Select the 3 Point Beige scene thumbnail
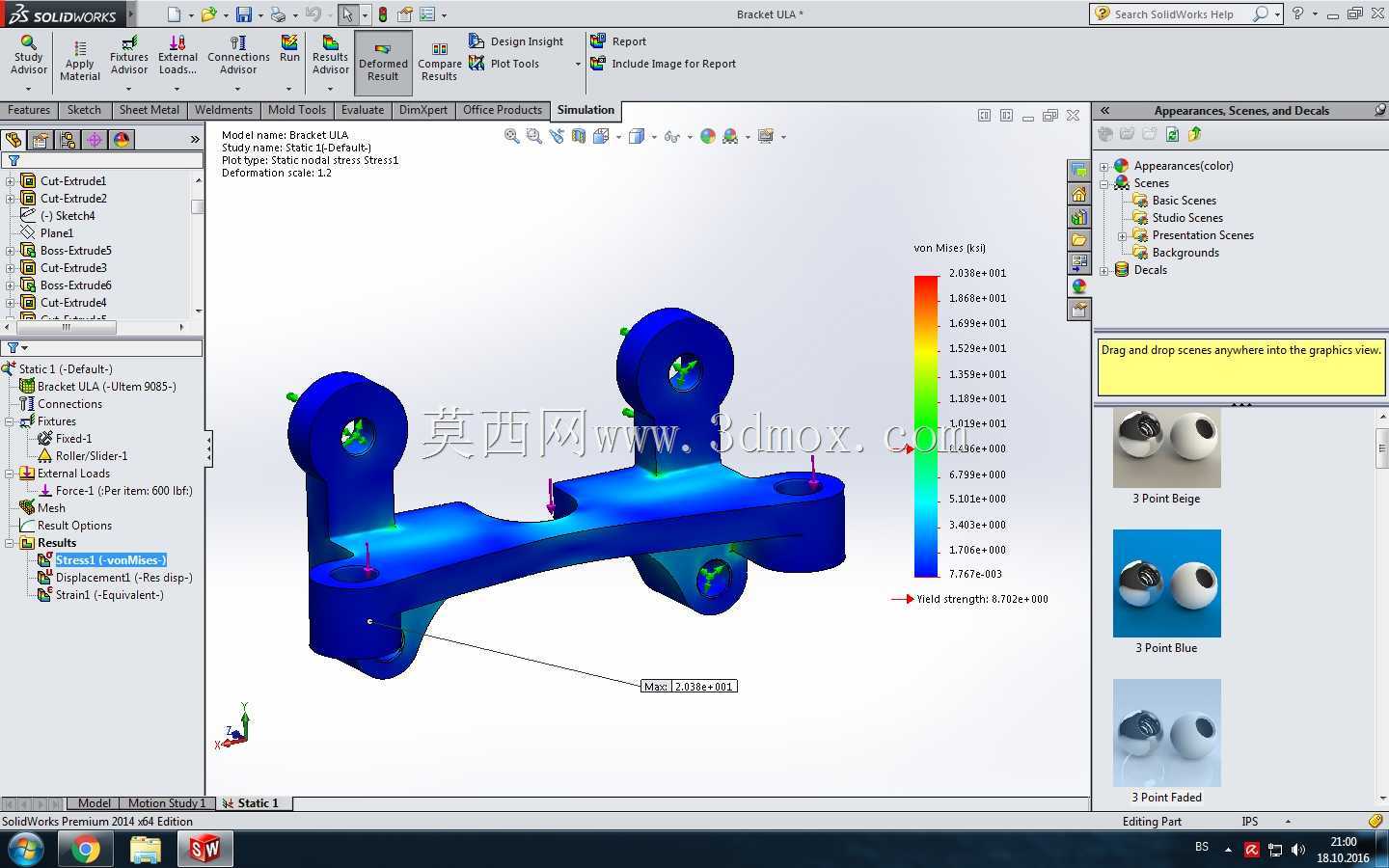Screen dimensions: 1389x868 [x=1167, y=448]
